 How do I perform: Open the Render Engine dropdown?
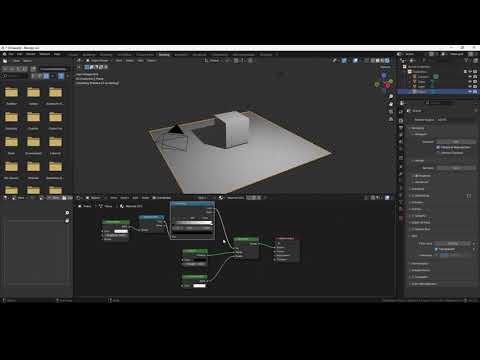point(456,119)
